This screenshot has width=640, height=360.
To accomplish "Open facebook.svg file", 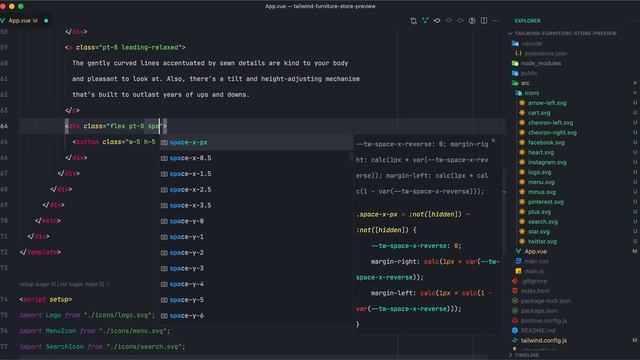I will coord(546,142).
